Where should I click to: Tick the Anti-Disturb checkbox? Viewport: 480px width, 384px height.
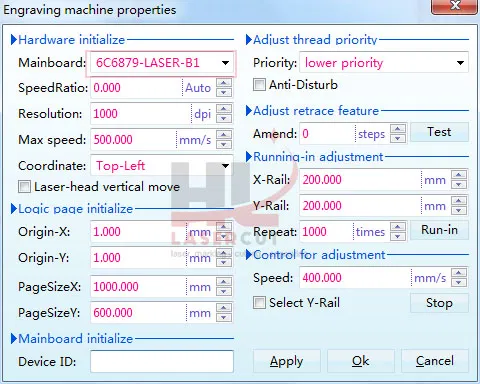coord(259,85)
